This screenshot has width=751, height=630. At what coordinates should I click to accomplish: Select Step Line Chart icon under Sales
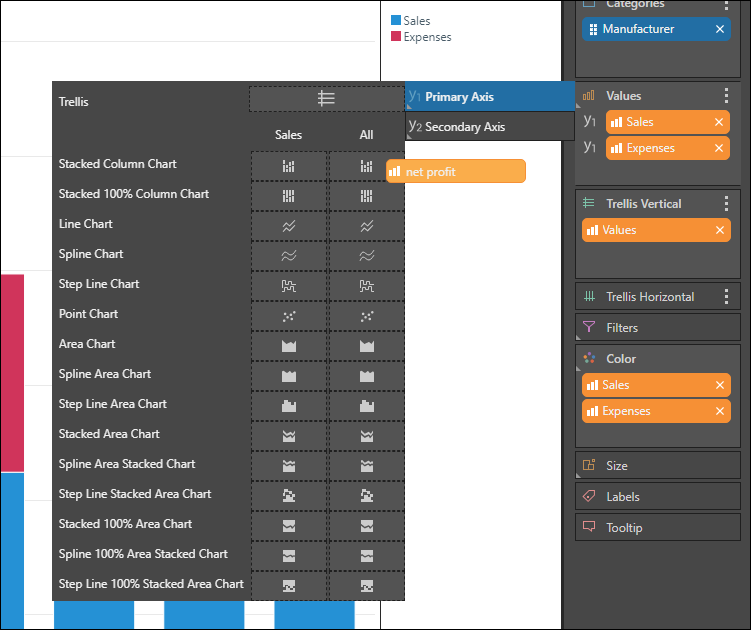point(288,285)
